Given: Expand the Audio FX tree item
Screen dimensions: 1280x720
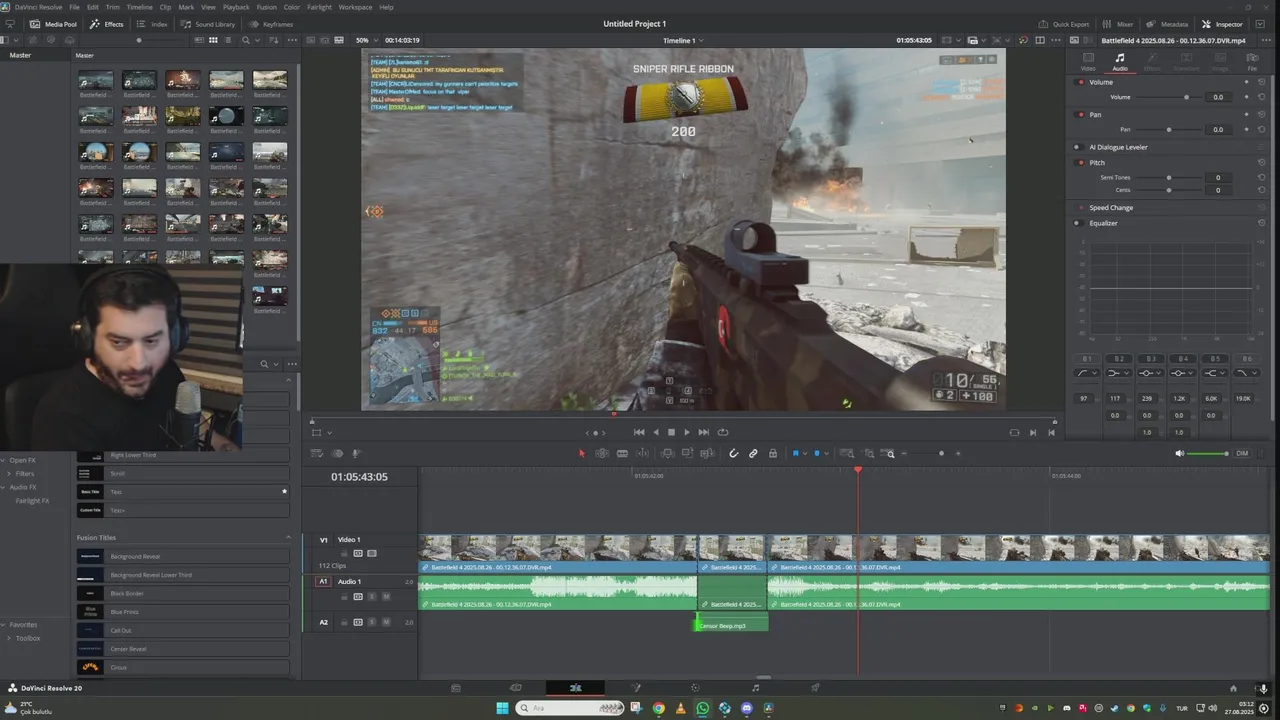Looking at the screenshot, I should (4, 487).
